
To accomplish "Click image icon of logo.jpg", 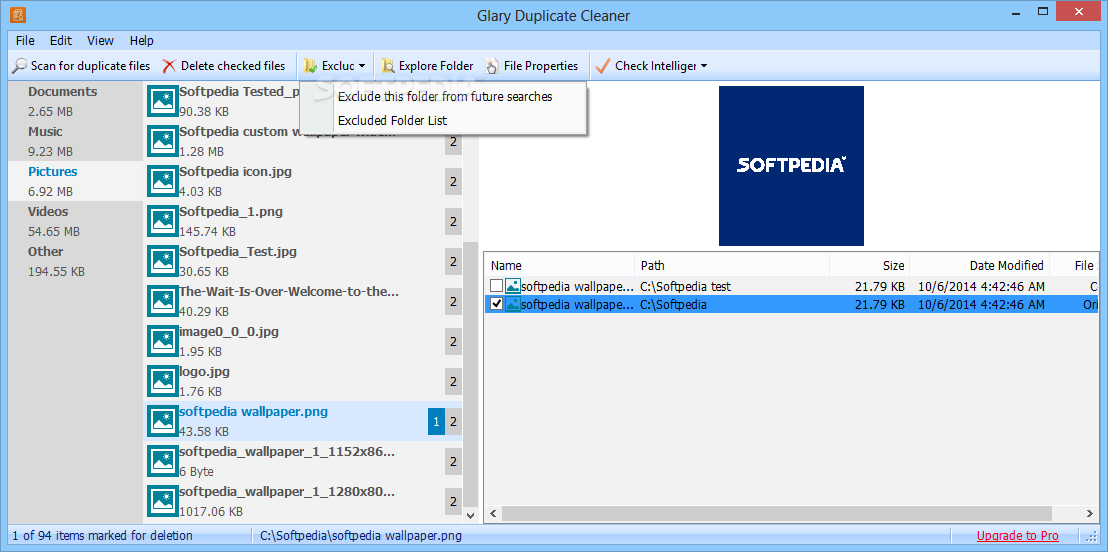I will tap(163, 381).
